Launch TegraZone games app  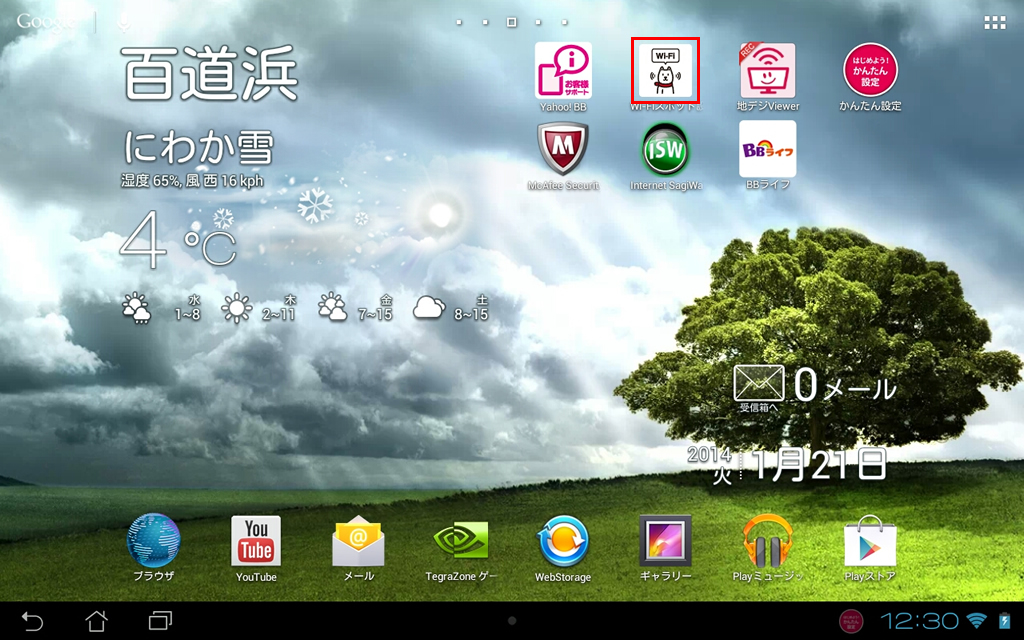tap(461, 550)
